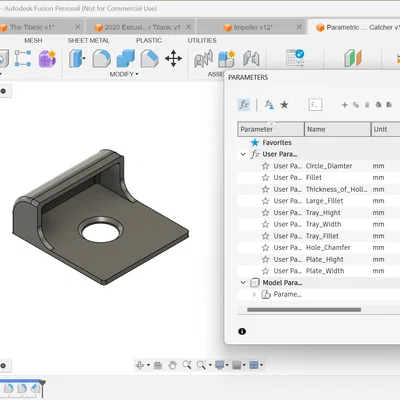Open the zoom options dropdown arrow

coord(210,365)
